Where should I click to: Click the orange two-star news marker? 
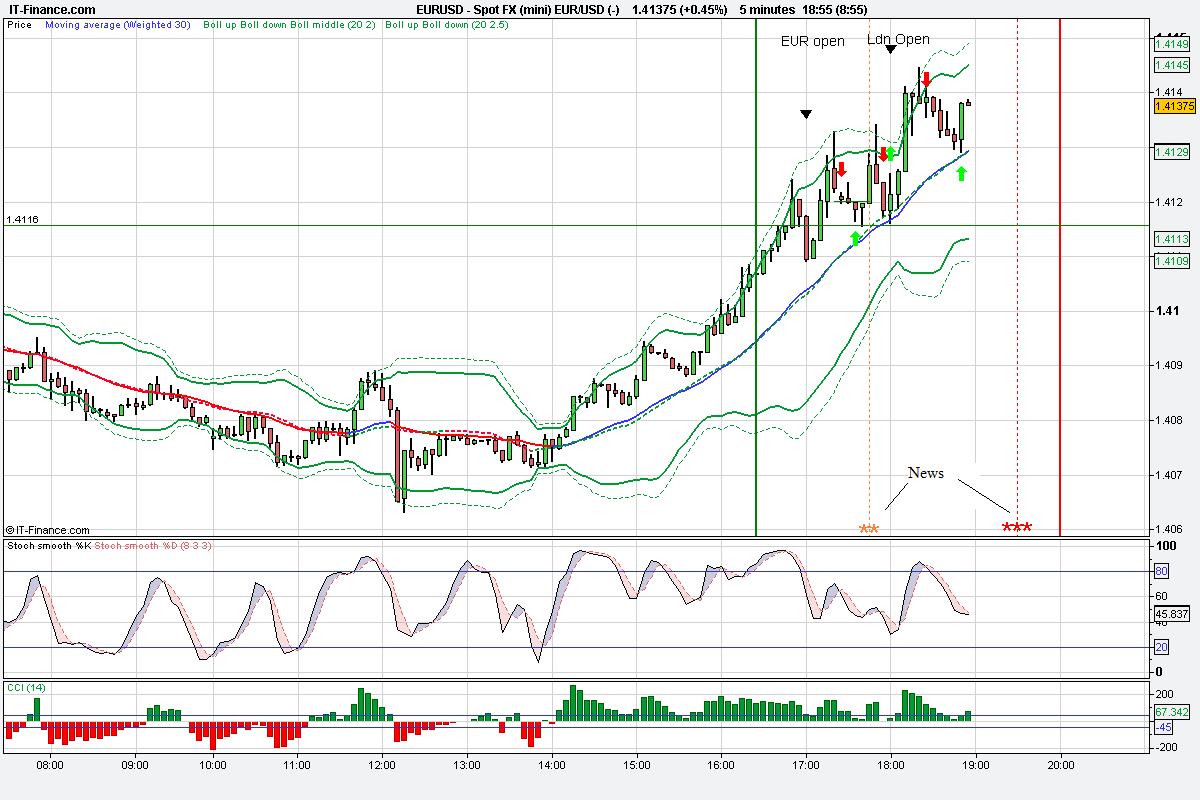[x=869, y=529]
